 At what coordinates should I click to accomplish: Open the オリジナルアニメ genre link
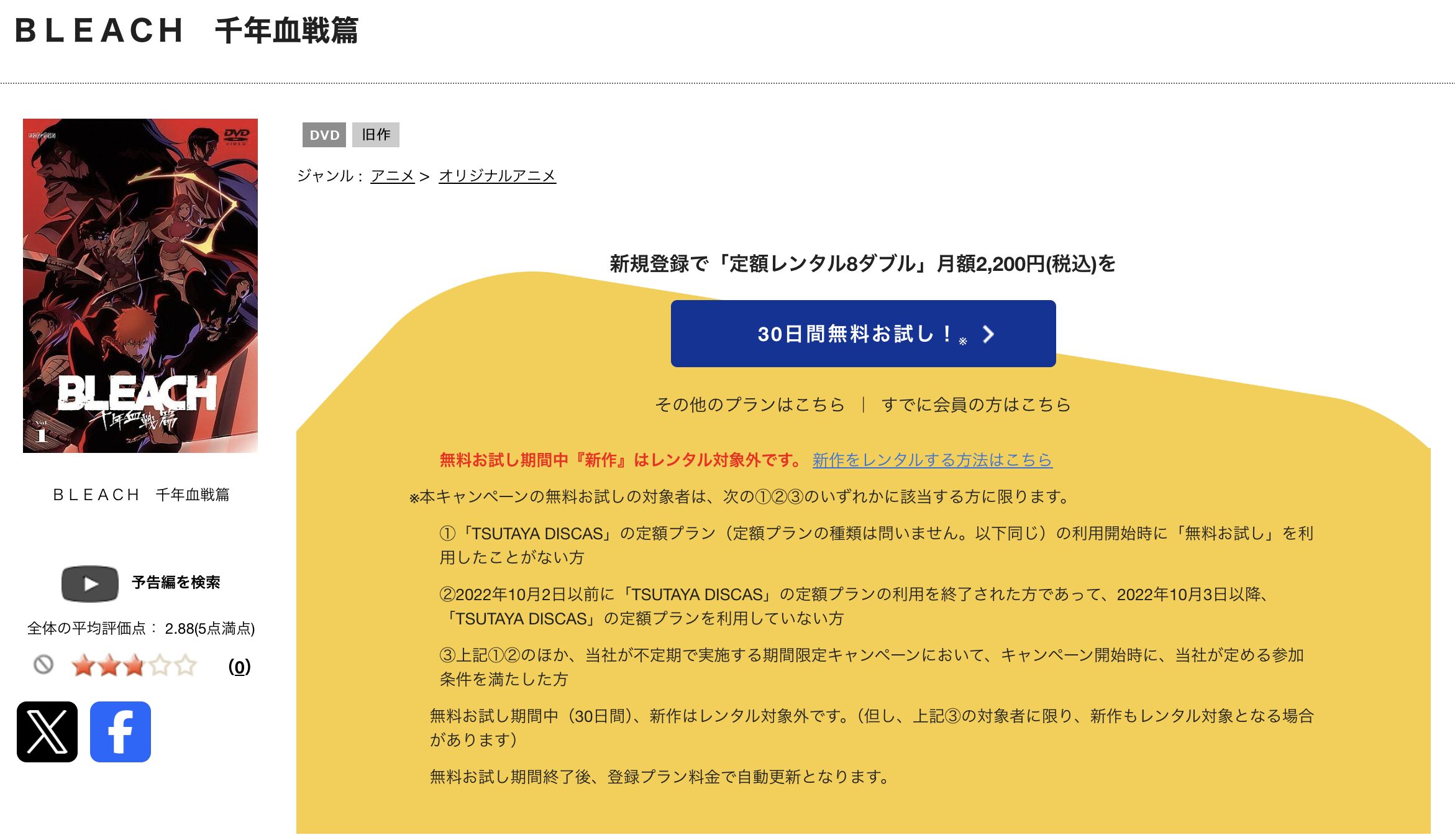pos(497,176)
